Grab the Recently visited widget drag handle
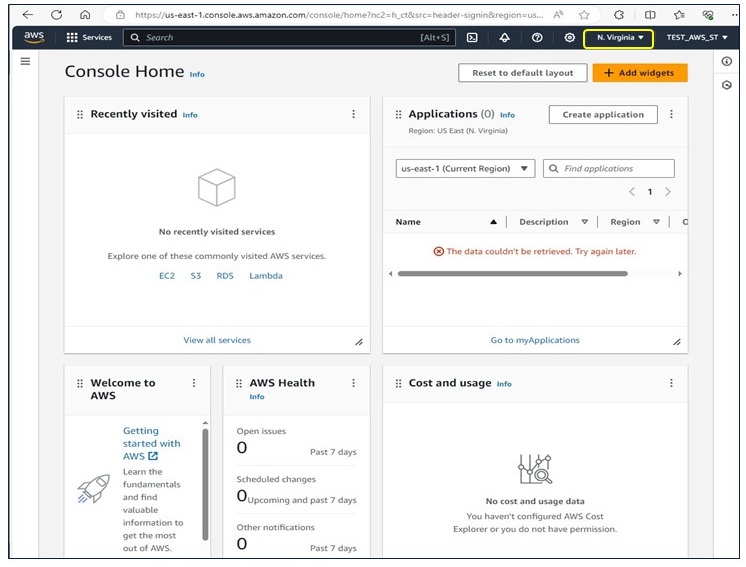 click(80, 114)
